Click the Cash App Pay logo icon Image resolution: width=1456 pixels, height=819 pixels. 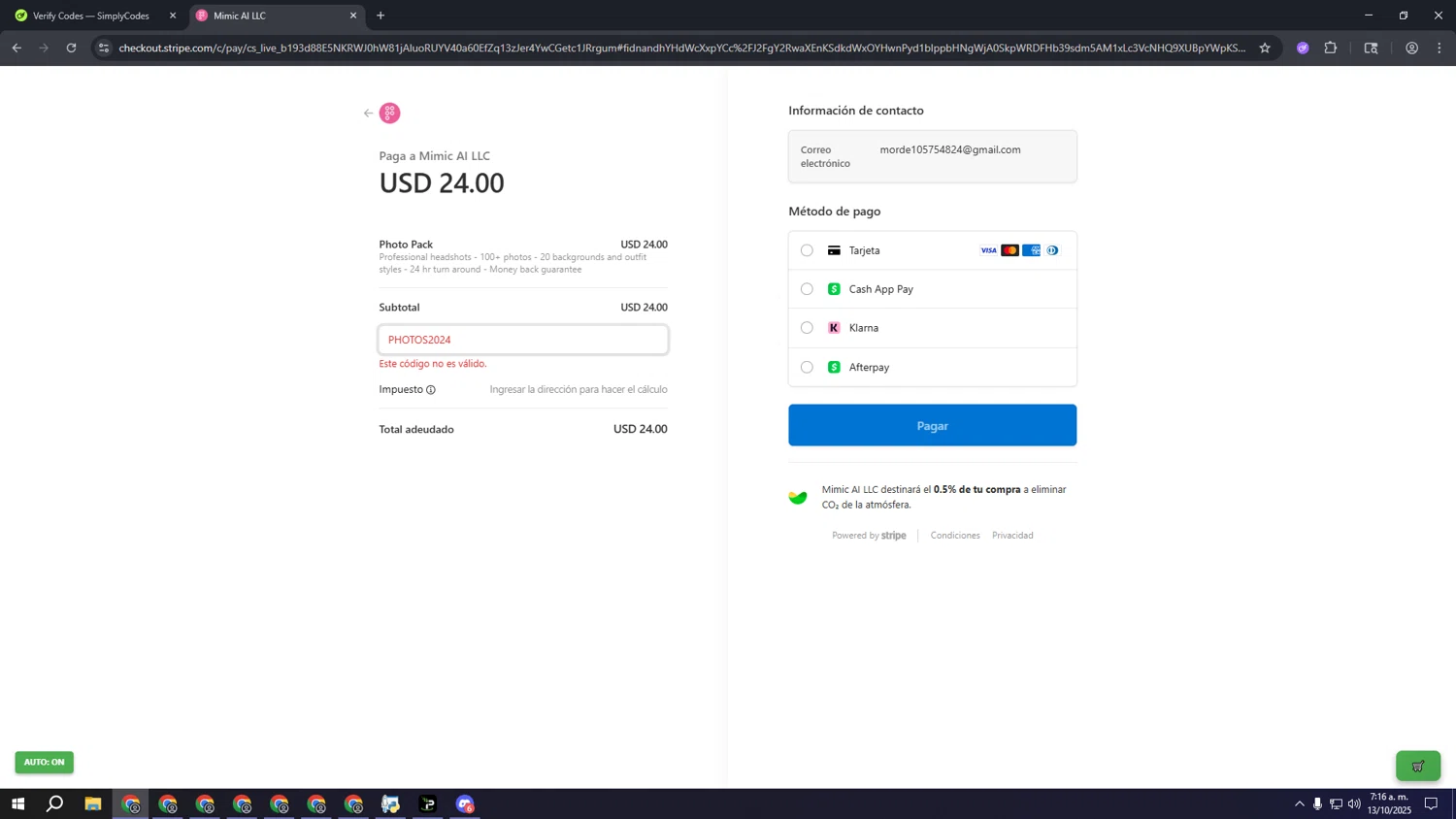pyautogui.click(x=834, y=289)
